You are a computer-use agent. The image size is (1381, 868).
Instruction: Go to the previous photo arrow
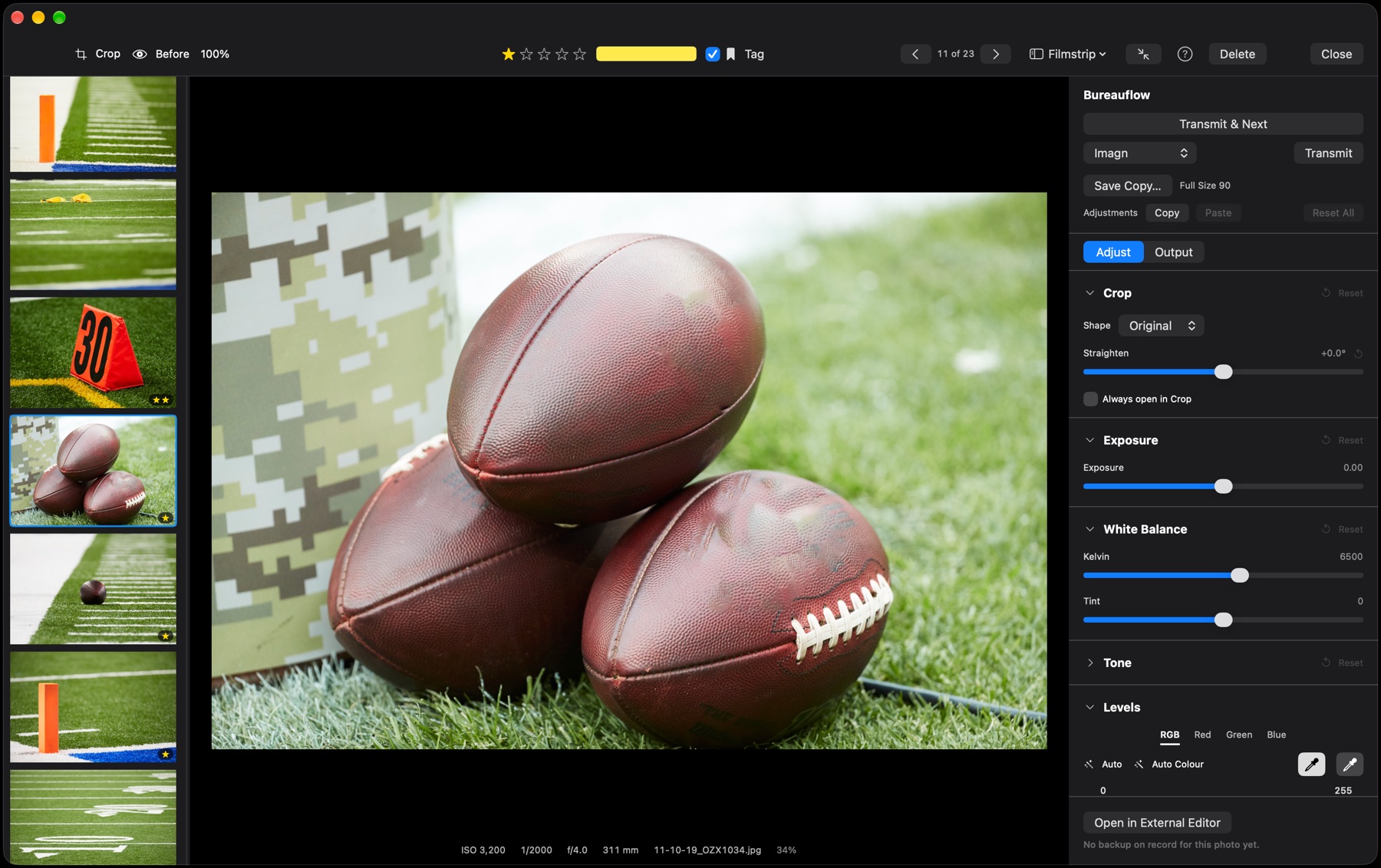pos(915,54)
